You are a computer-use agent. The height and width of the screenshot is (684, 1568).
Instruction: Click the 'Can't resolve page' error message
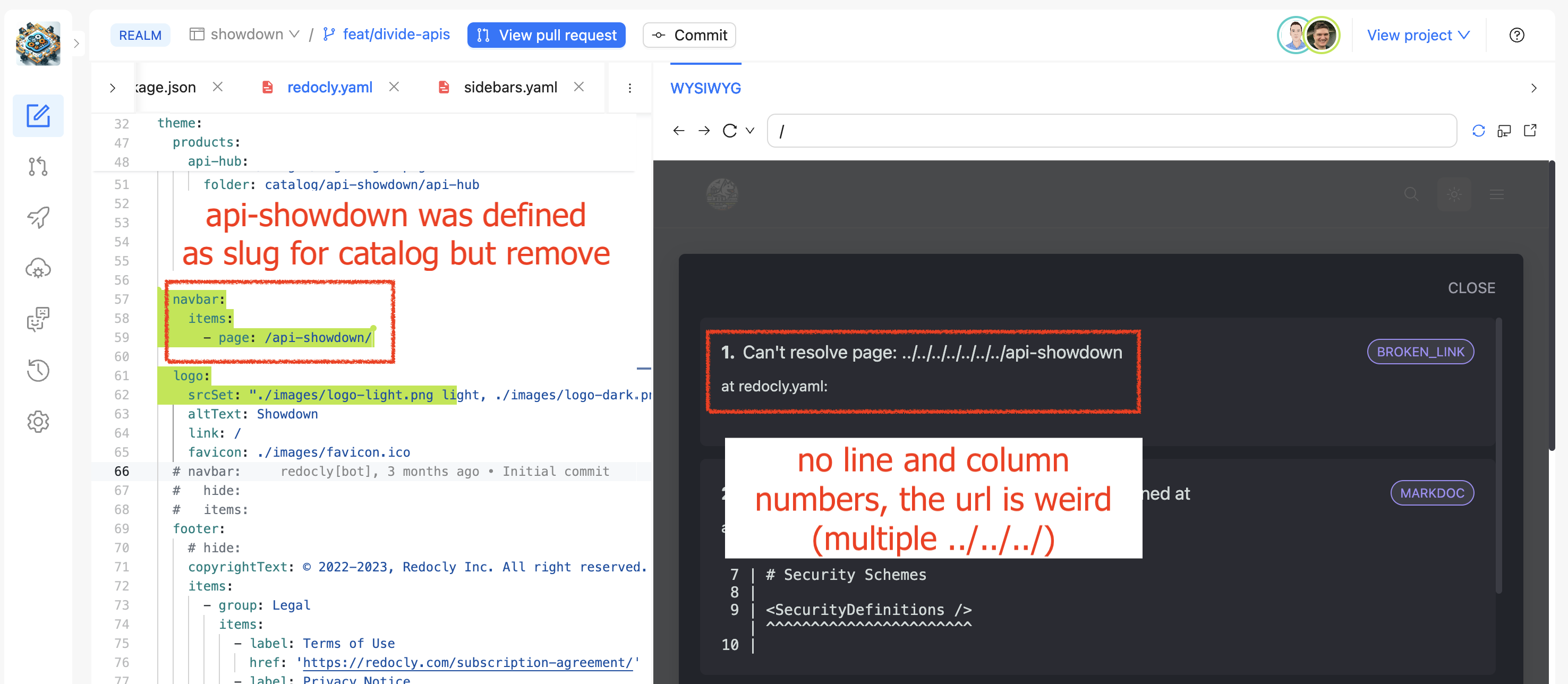[x=922, y=352]
